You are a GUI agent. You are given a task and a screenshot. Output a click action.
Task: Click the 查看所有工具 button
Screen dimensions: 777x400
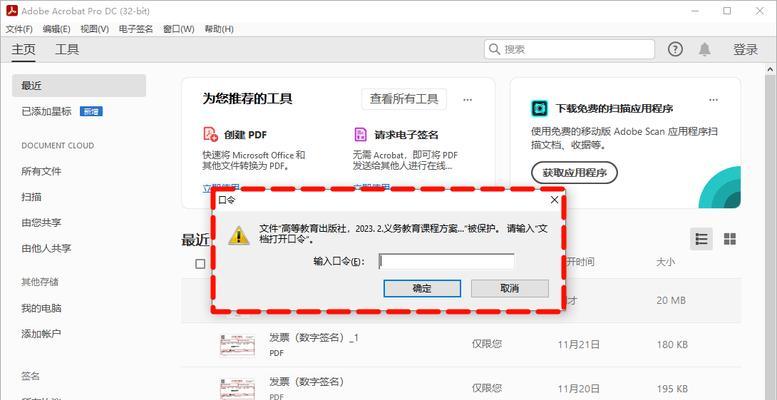[404, 99]
